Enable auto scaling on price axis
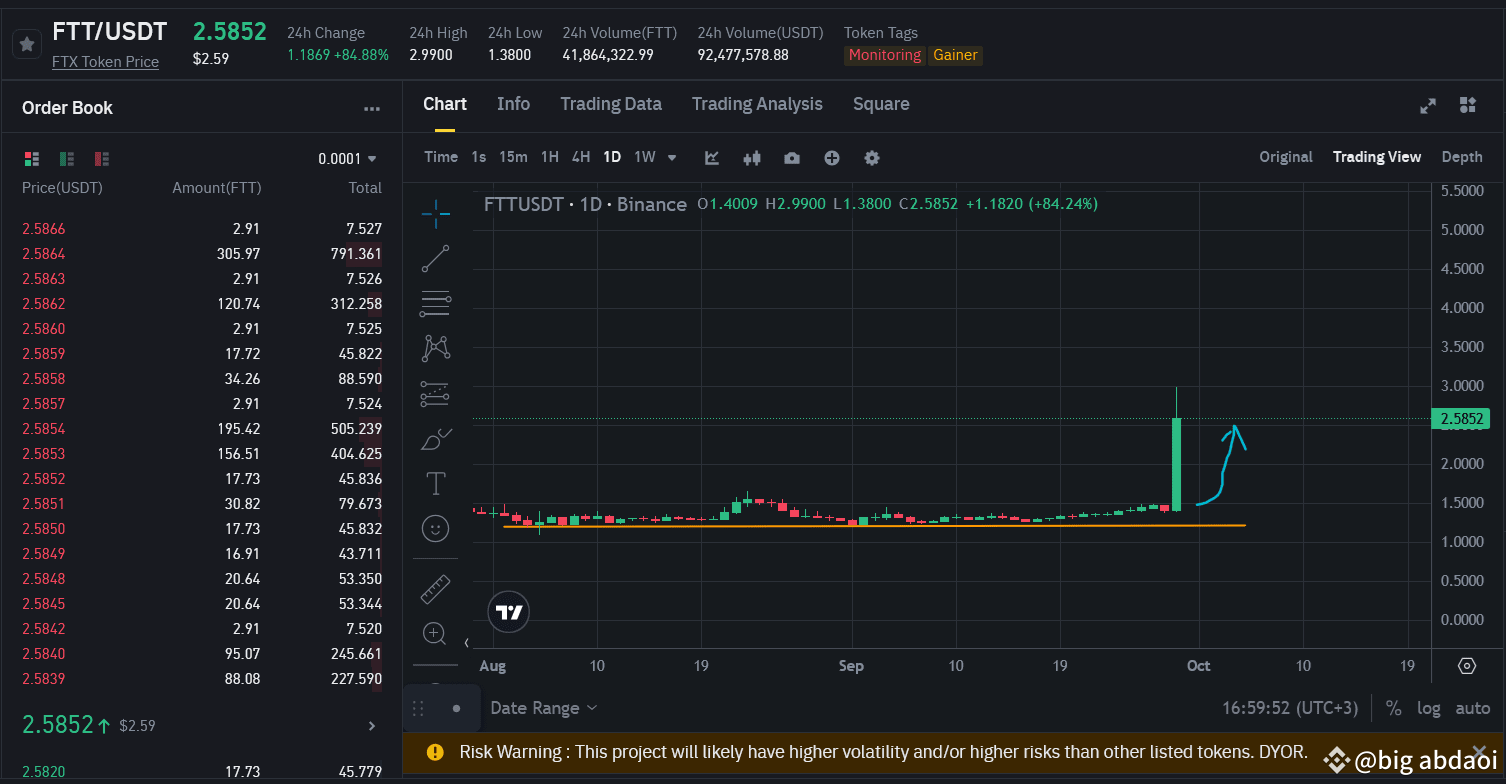Image resolution: width=1506 pixels, height=784 pixels. click(1472, 707)
